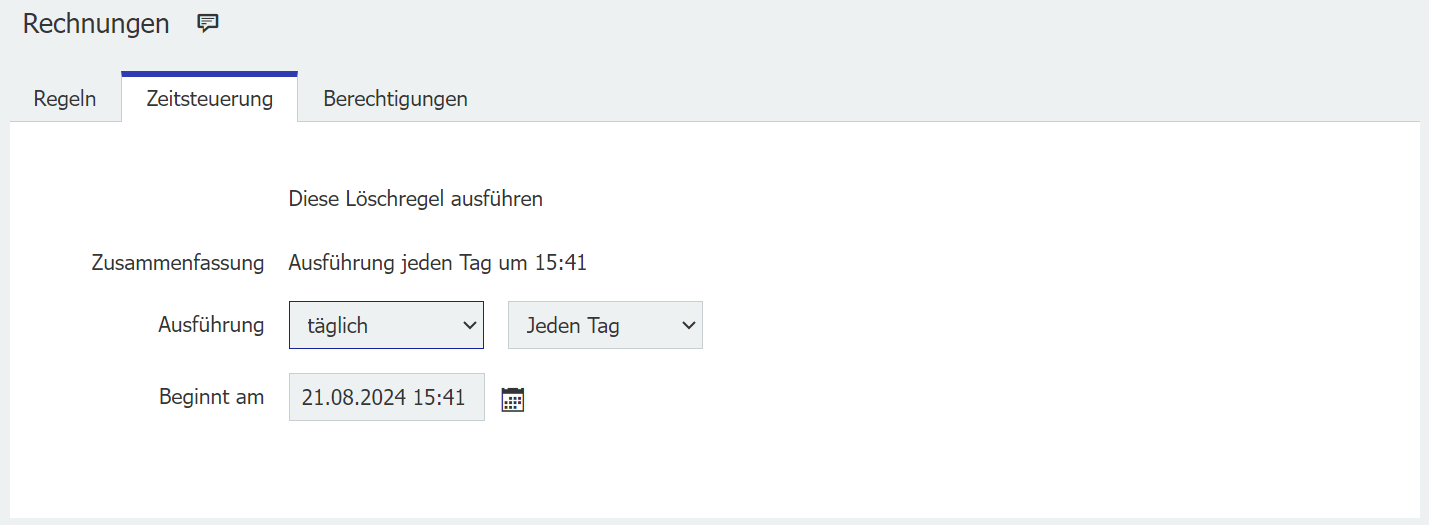
Task: Click the chevron on the Jeden Tag selector
Action: (x=687, y=326)
